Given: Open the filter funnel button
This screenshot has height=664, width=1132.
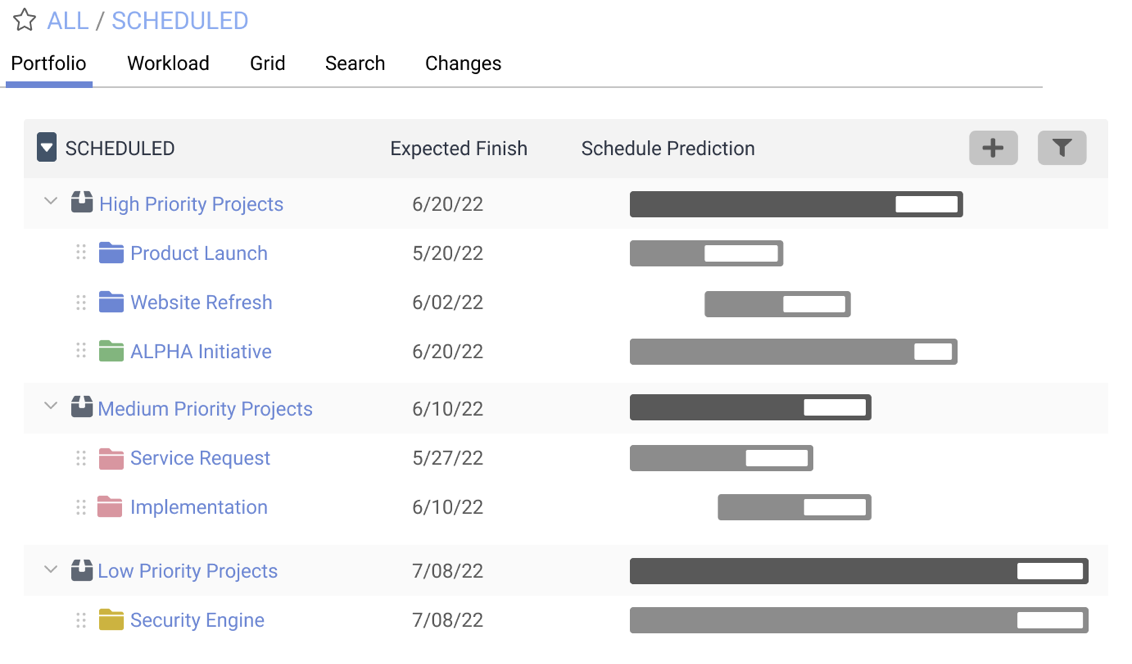Looking at the screenshot, I should point(1062,148).
